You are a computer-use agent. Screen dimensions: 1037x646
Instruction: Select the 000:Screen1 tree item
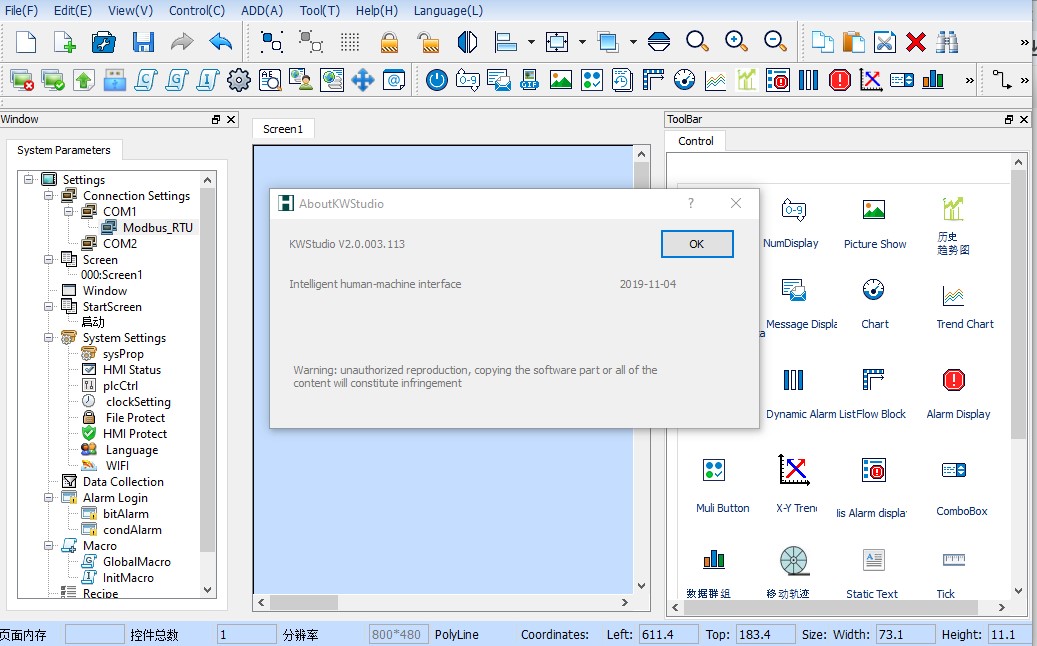(x=111, y=275)
